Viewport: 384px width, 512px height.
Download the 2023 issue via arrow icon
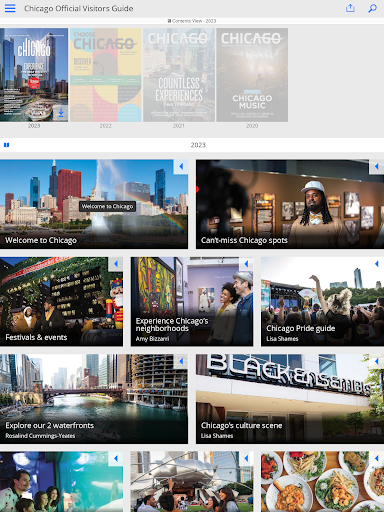61,113
